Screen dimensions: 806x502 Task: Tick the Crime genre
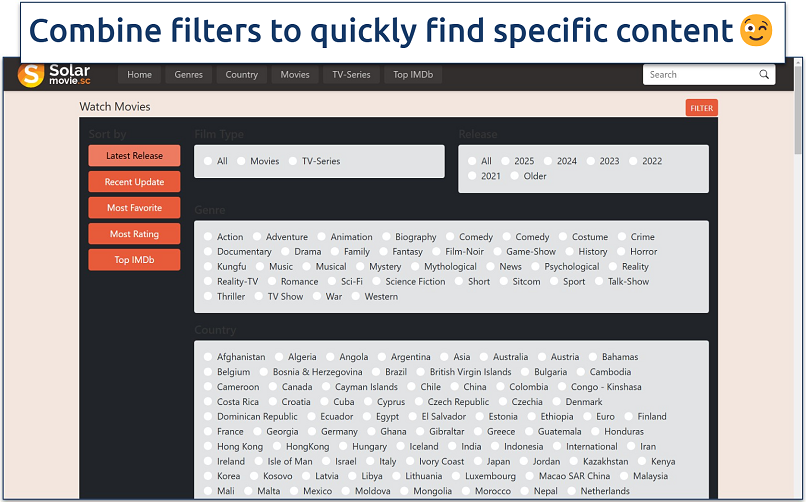tap(622, 236)
